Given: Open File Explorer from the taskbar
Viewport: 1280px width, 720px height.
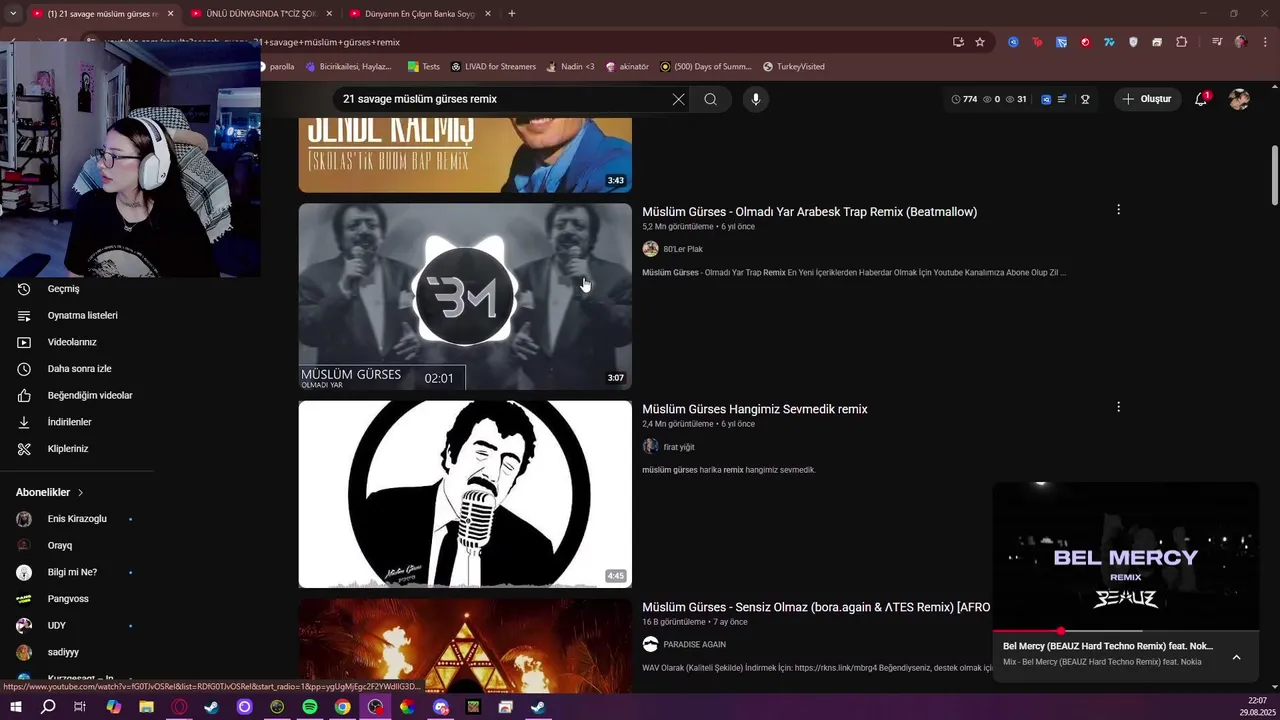Looking at the screenshot, I should [146, 707].
